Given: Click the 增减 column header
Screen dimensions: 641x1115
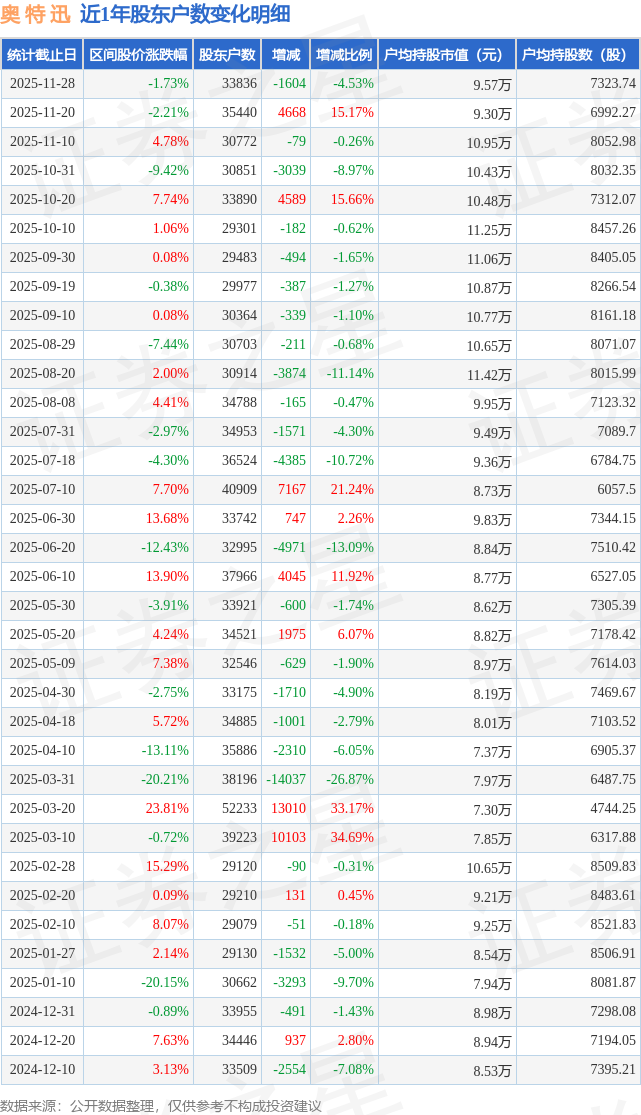Looking at the screenshot, I should coord(285,55).
